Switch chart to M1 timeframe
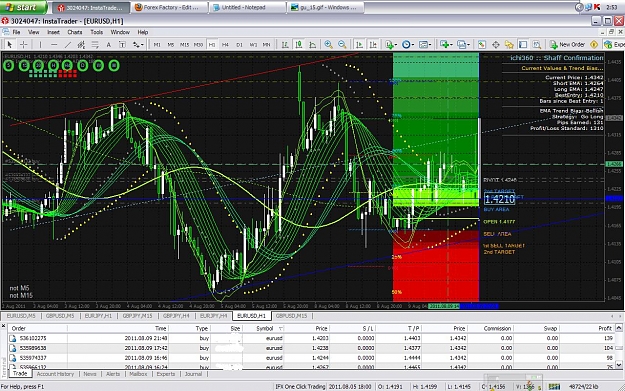The height and width of the screenshot is (391, 625). tap(157, 45)
